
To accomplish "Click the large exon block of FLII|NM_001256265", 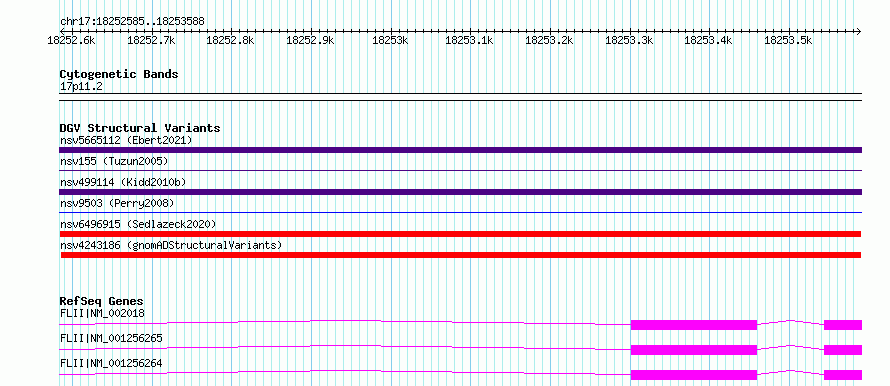I will pos(694,350).
